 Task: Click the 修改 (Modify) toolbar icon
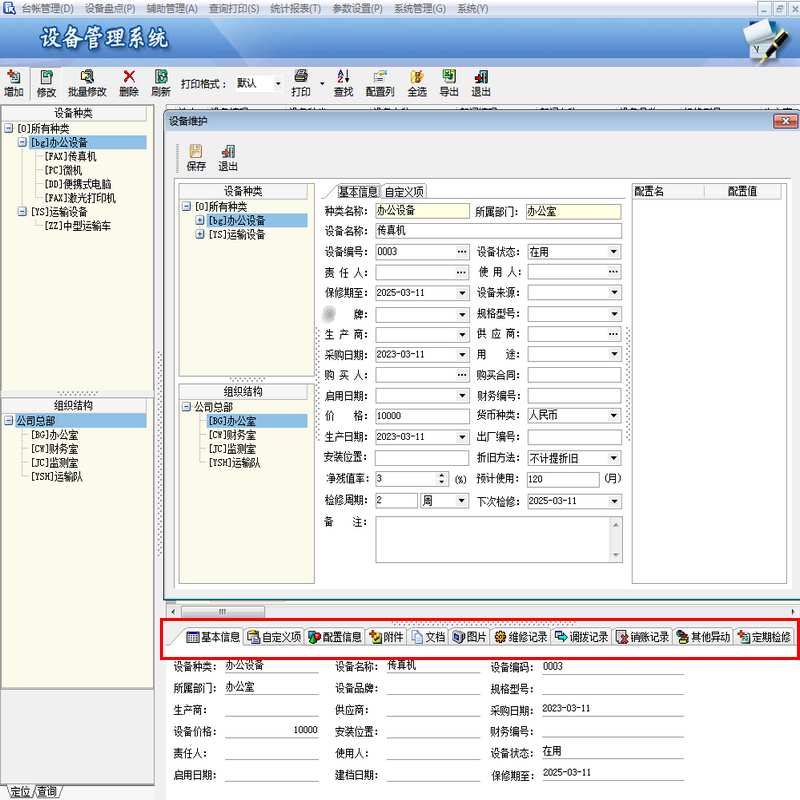(46, 83)
